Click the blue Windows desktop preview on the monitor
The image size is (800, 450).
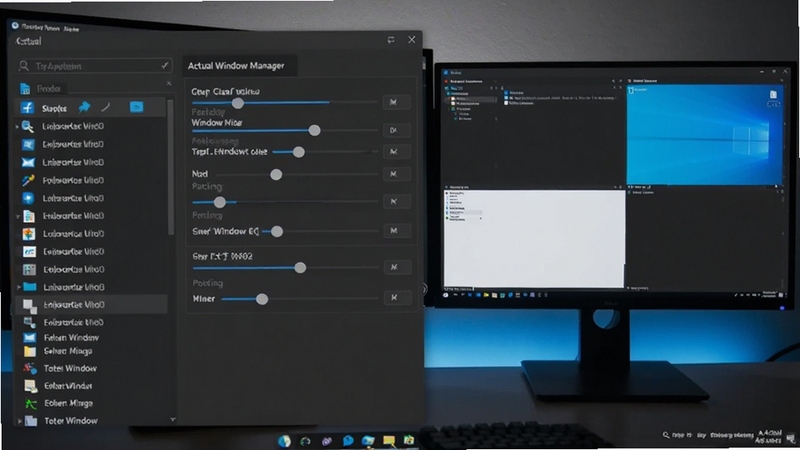pyautogui.click(x=705, y=135)
